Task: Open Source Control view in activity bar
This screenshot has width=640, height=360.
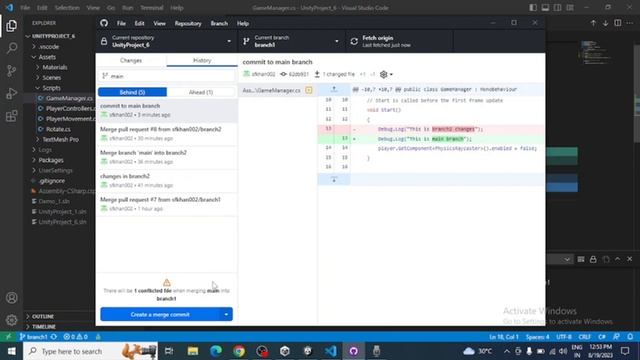Action: [x=11, y=71]
